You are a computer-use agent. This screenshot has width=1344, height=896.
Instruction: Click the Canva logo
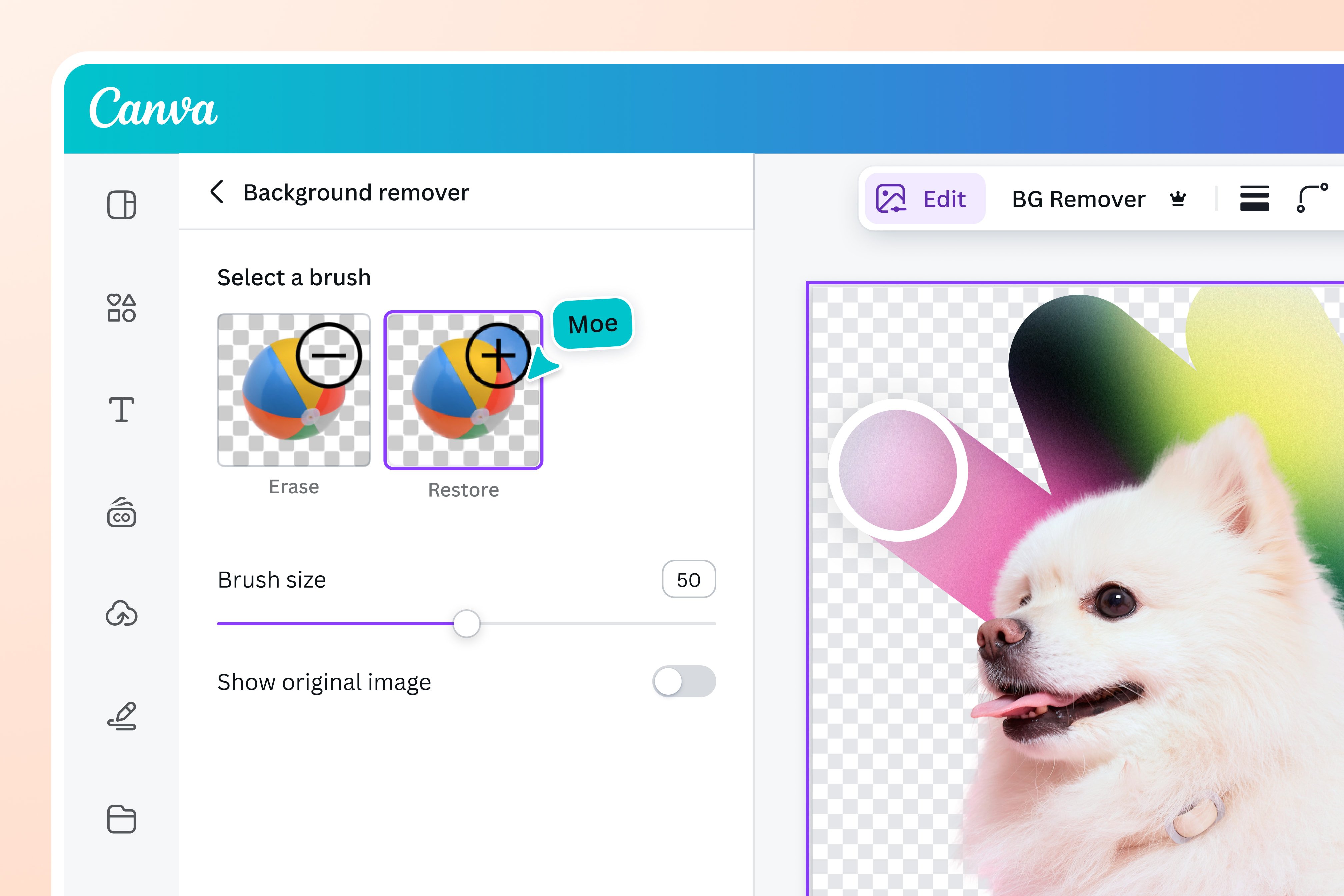153,108
